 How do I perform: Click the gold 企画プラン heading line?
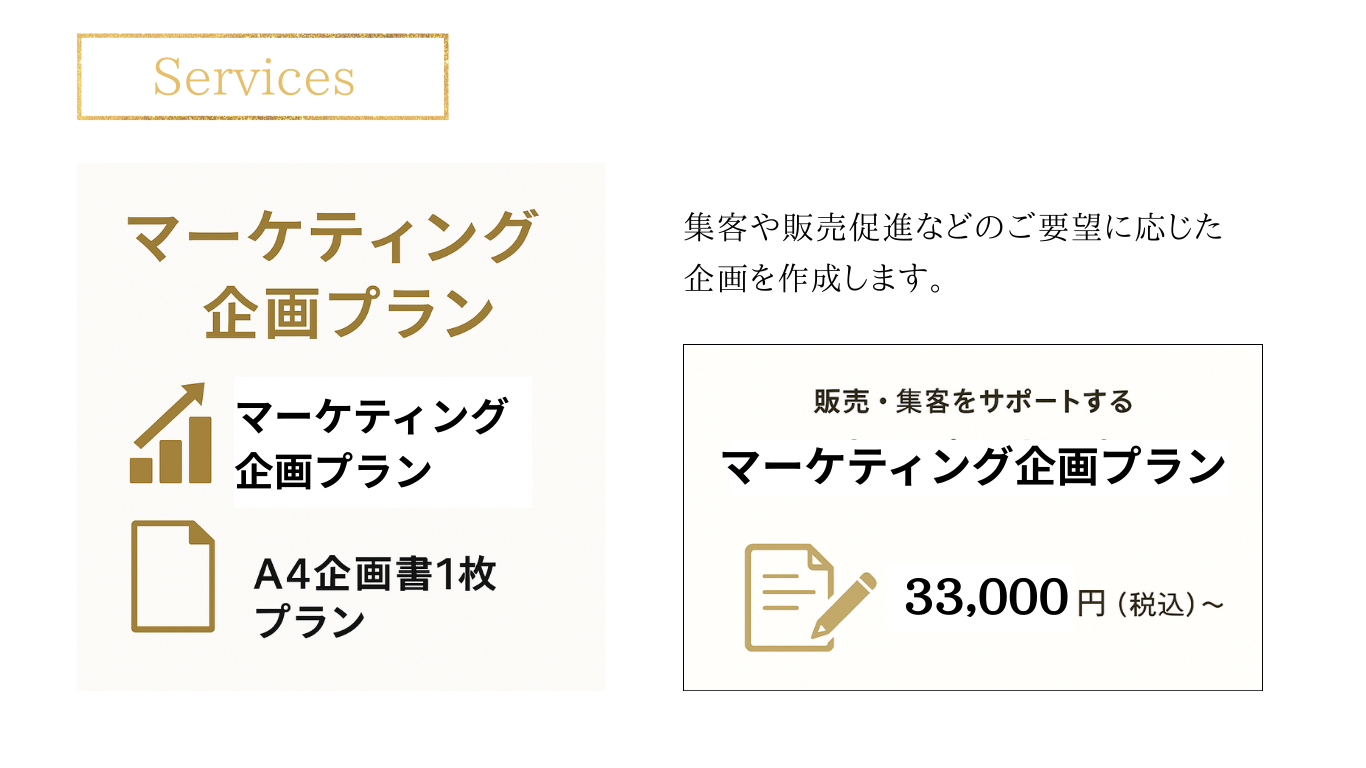pyautogui.click(x=348, y=312)
